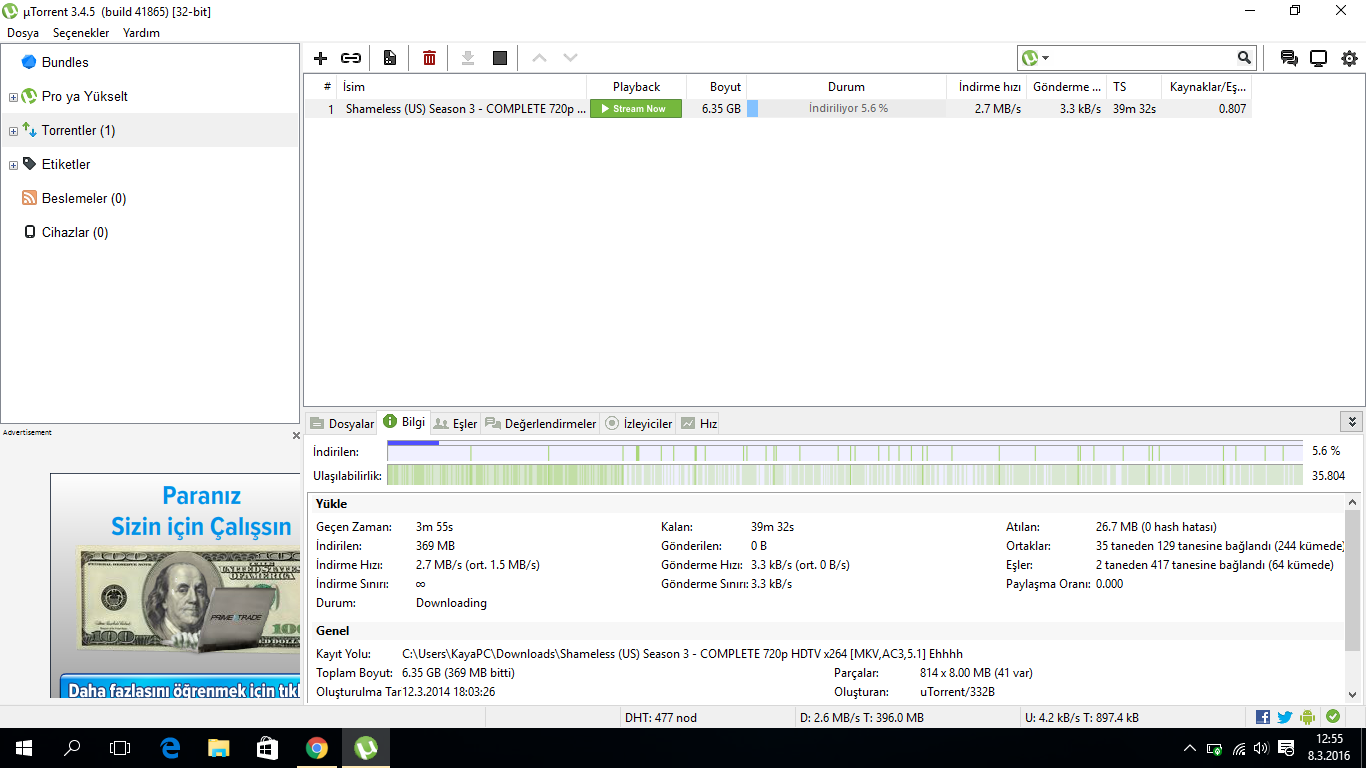
Task: Open the Seçenekler menu
Action: pos(81,33)
